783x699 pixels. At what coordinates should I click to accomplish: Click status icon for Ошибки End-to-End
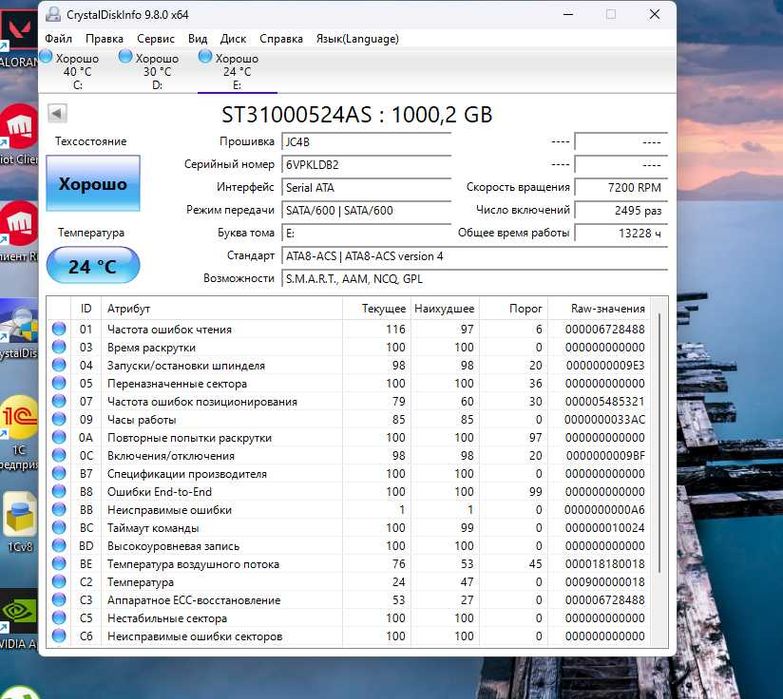tap(59, 491)
